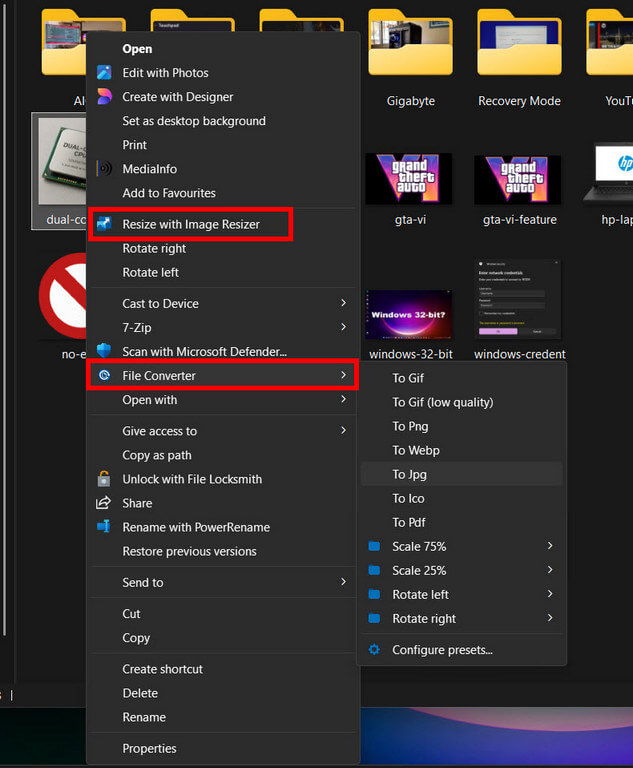Click the Image Resizer icon
The height and width of the screenshot is (768, 633).
(103, 225)
